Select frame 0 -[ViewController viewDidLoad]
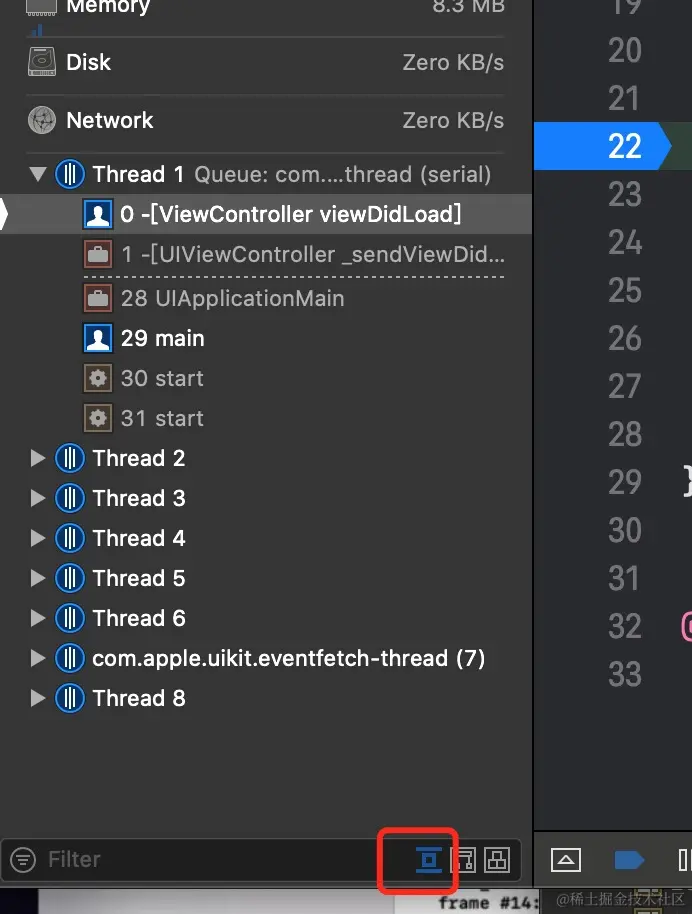Screen dimensions: 692x914 point(290,214)
